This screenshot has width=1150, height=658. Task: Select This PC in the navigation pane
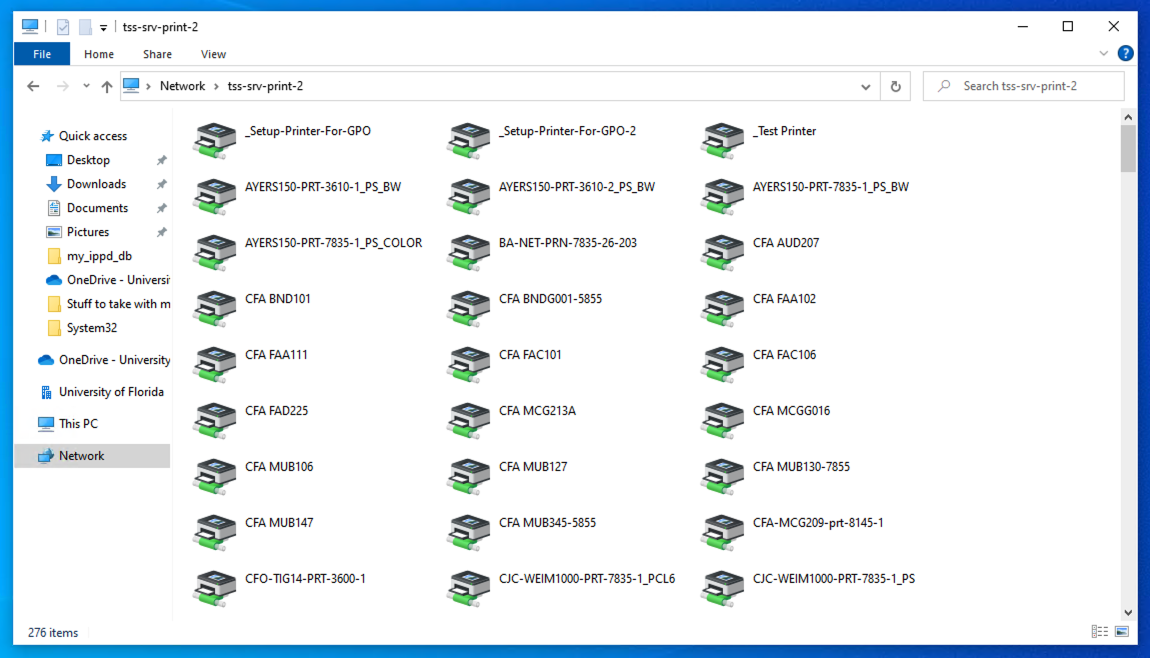[78, 423]
